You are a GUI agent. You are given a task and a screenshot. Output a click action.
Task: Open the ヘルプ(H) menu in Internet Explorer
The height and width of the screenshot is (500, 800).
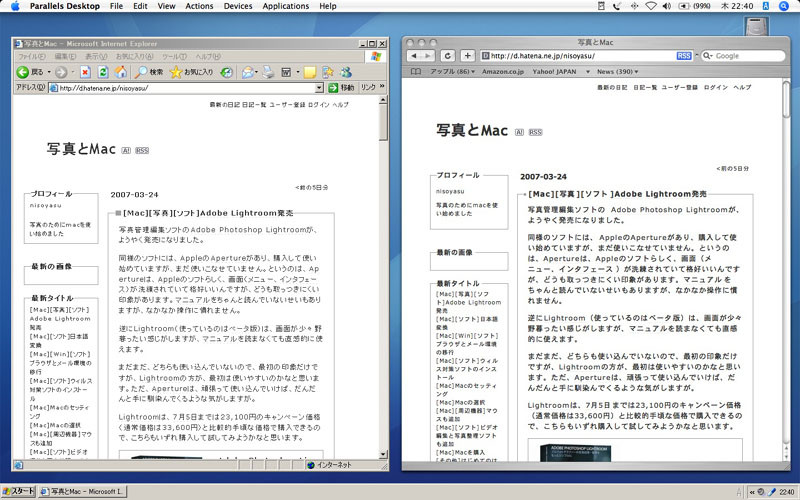point(208,57)
